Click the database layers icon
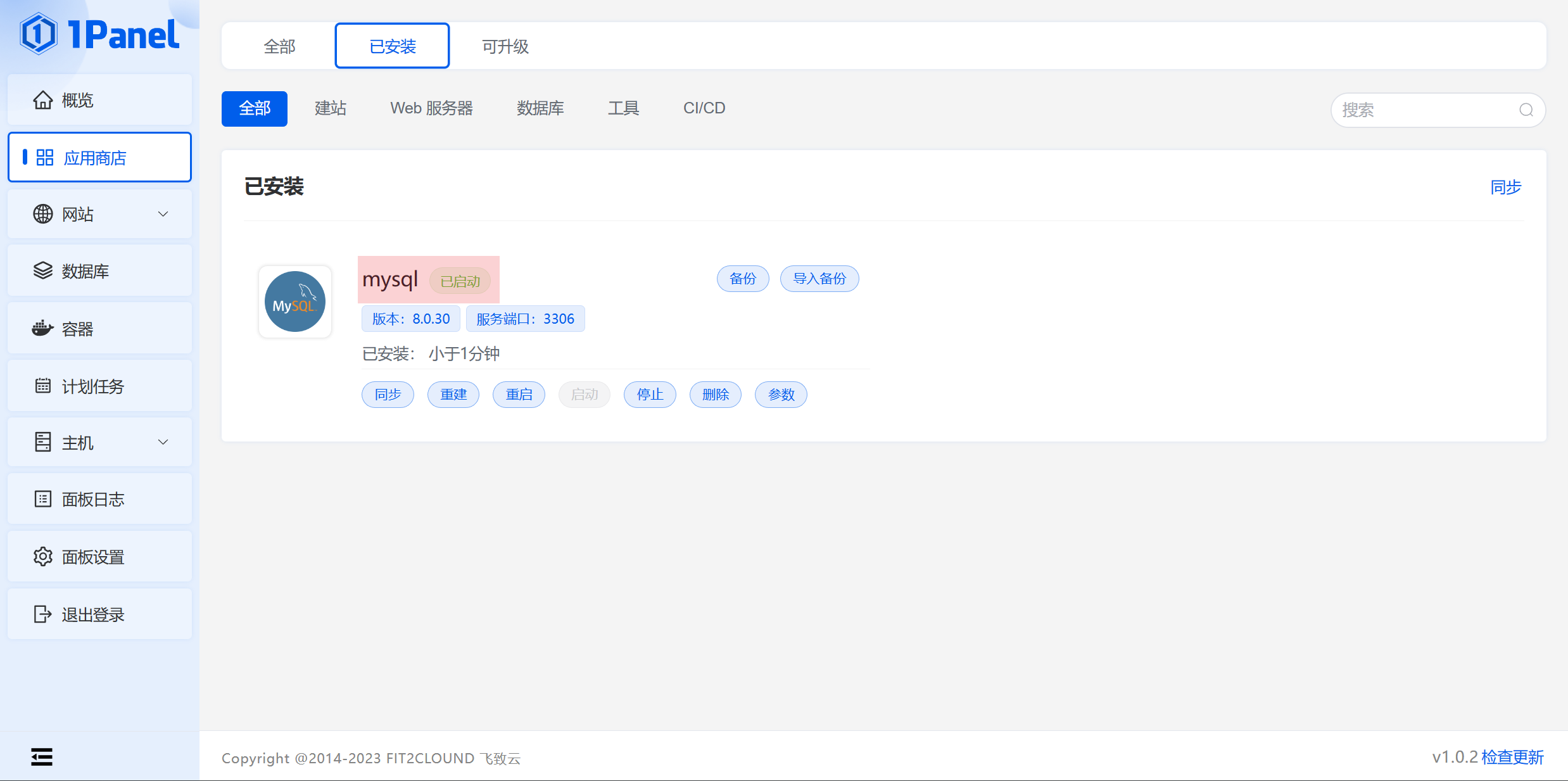 (x=43, y=271)
